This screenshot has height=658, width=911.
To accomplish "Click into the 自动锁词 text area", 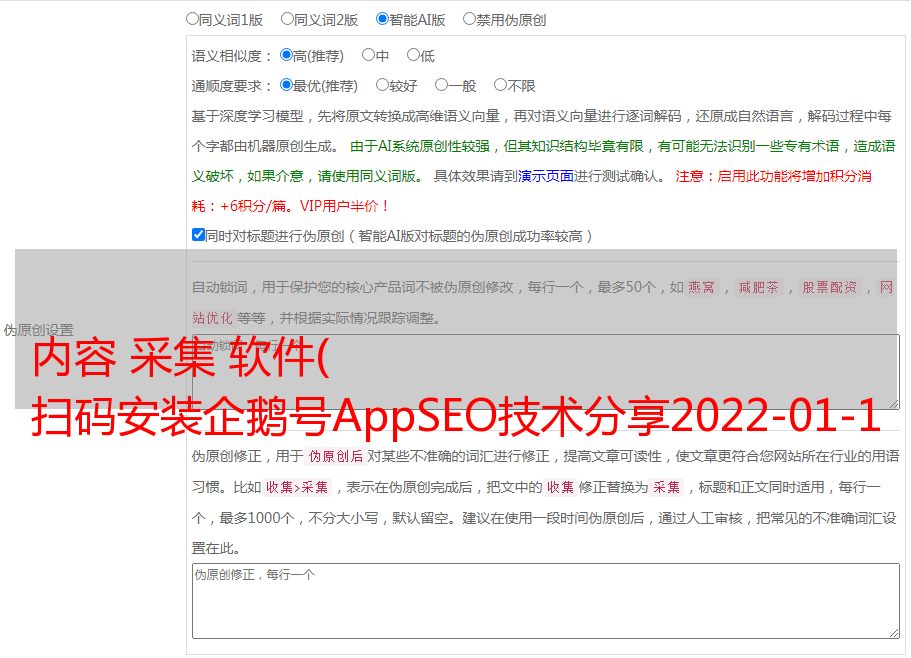I will click(x=545, y=371).
